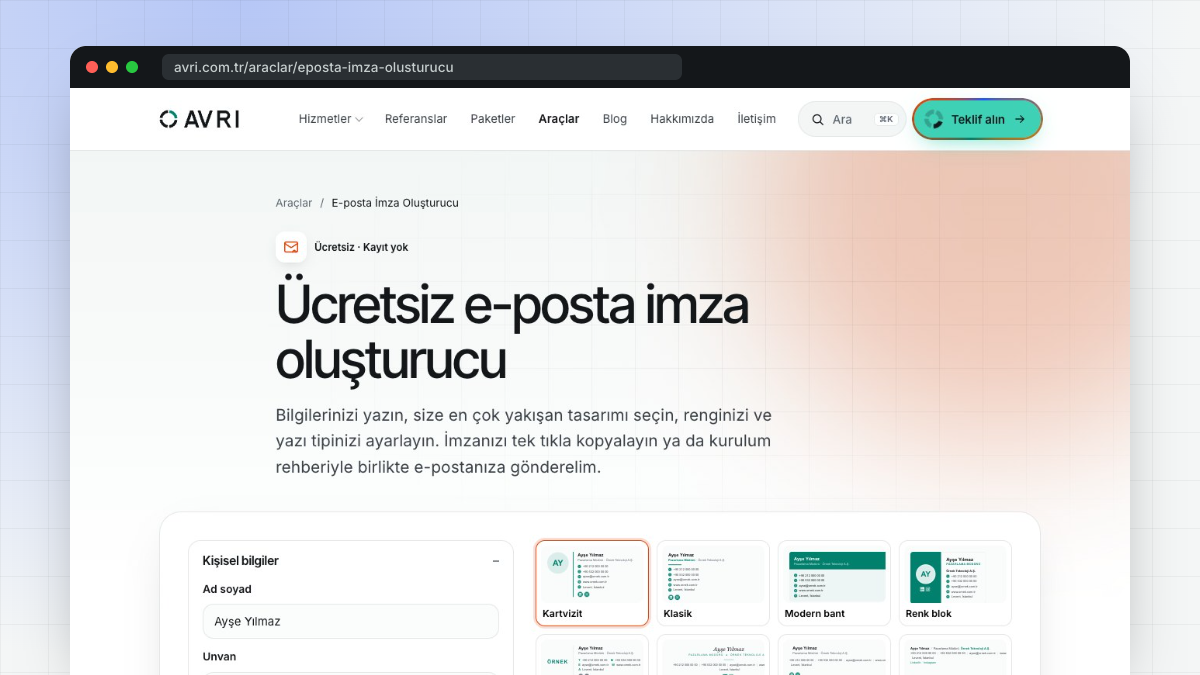Choose the Renk blok template
This screenshot has width=1200, height=675.
click(955, 583)
